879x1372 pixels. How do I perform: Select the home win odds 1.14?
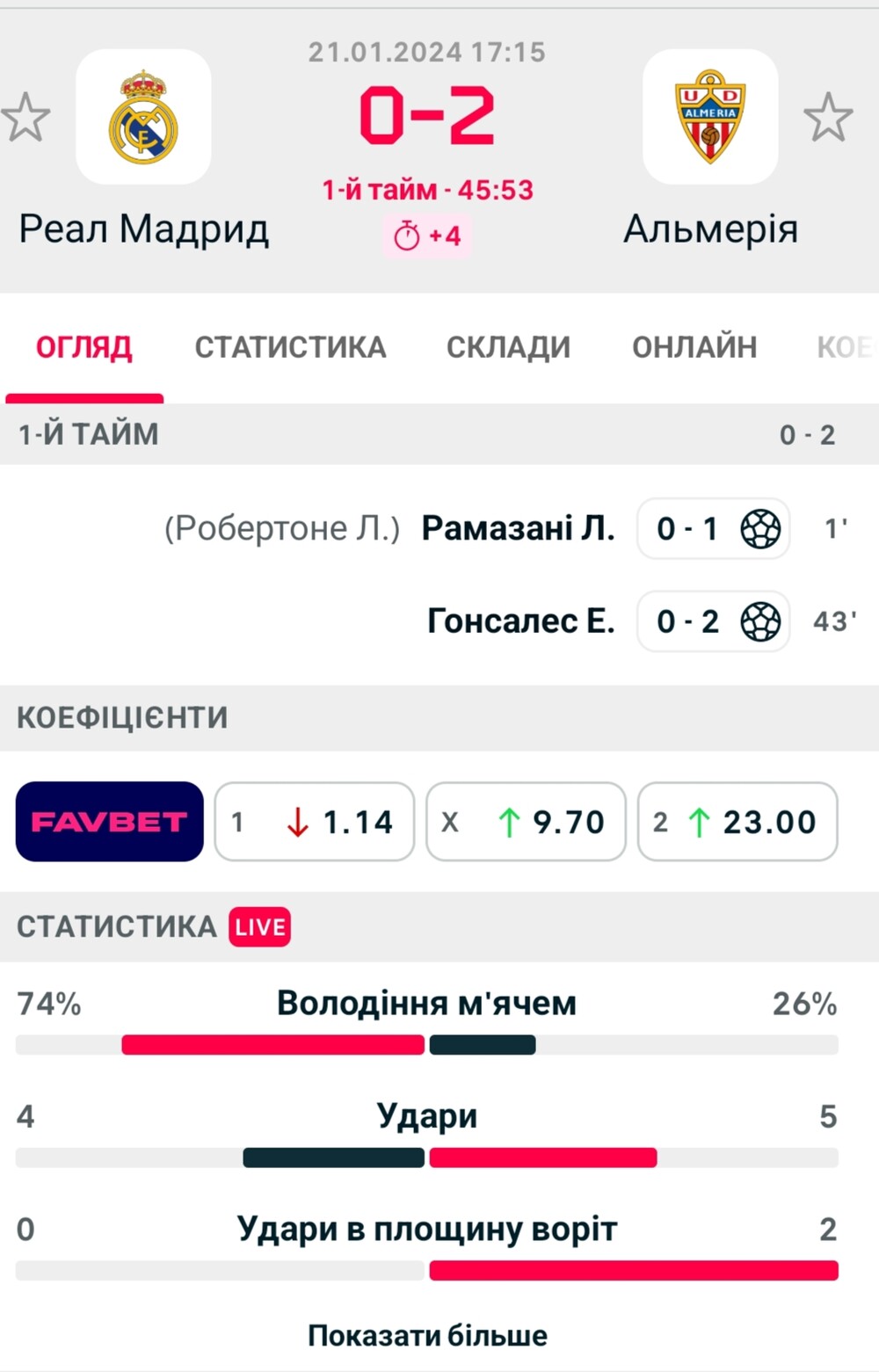coord(314,821)
